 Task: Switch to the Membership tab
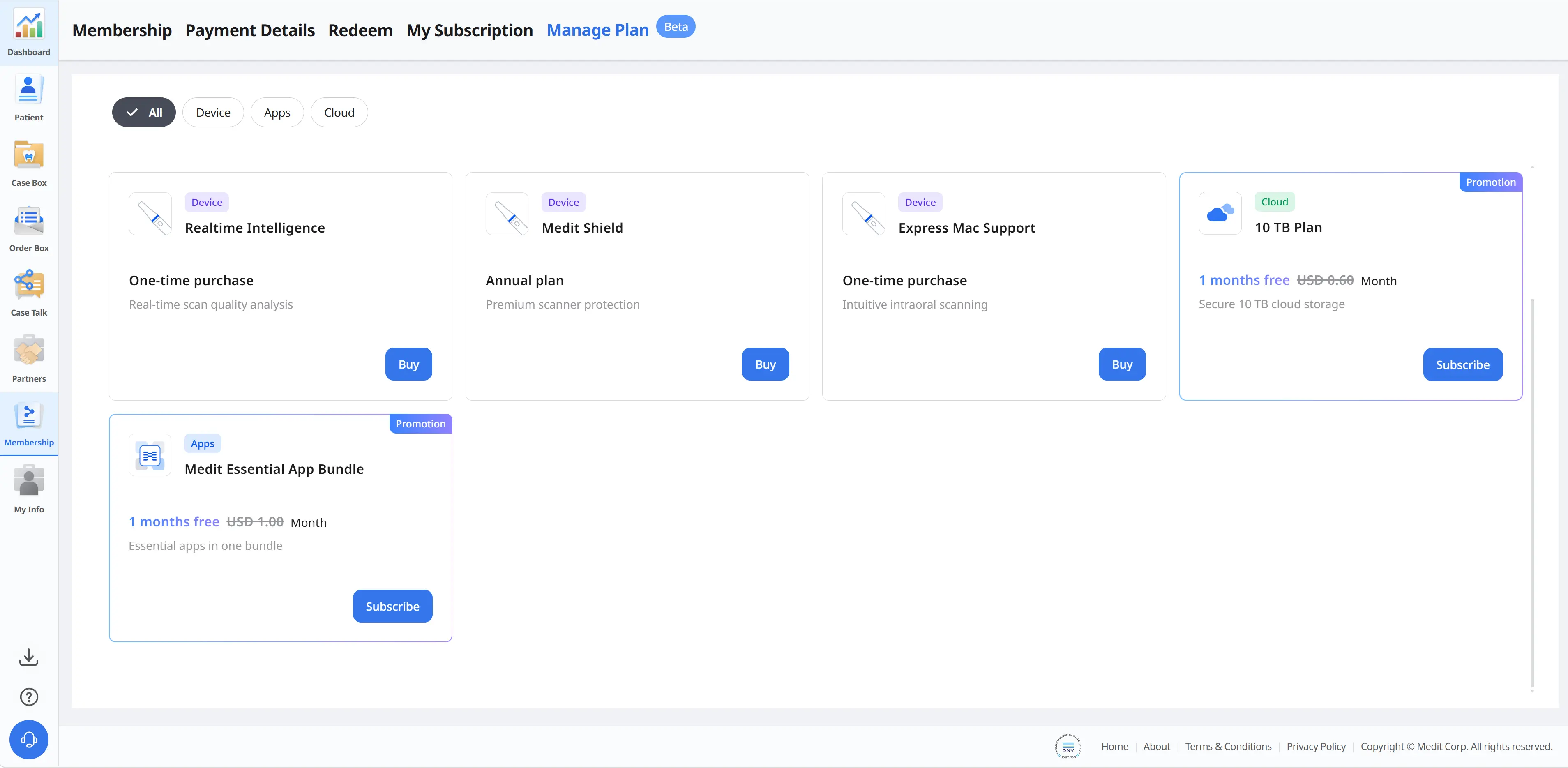point(122,30)
